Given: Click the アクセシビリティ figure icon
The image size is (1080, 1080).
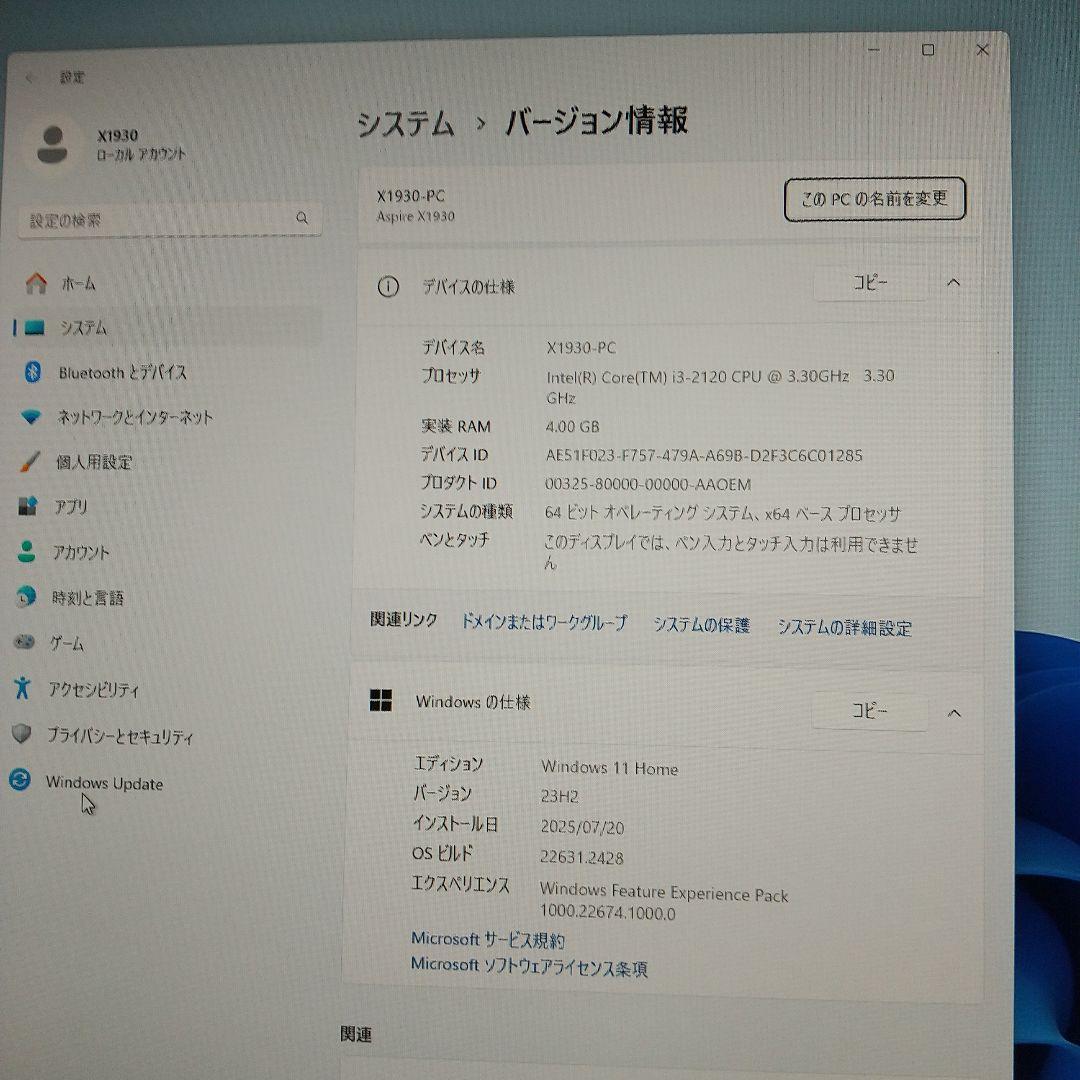Looking at the screenshot, I should [x=22, y=687].
